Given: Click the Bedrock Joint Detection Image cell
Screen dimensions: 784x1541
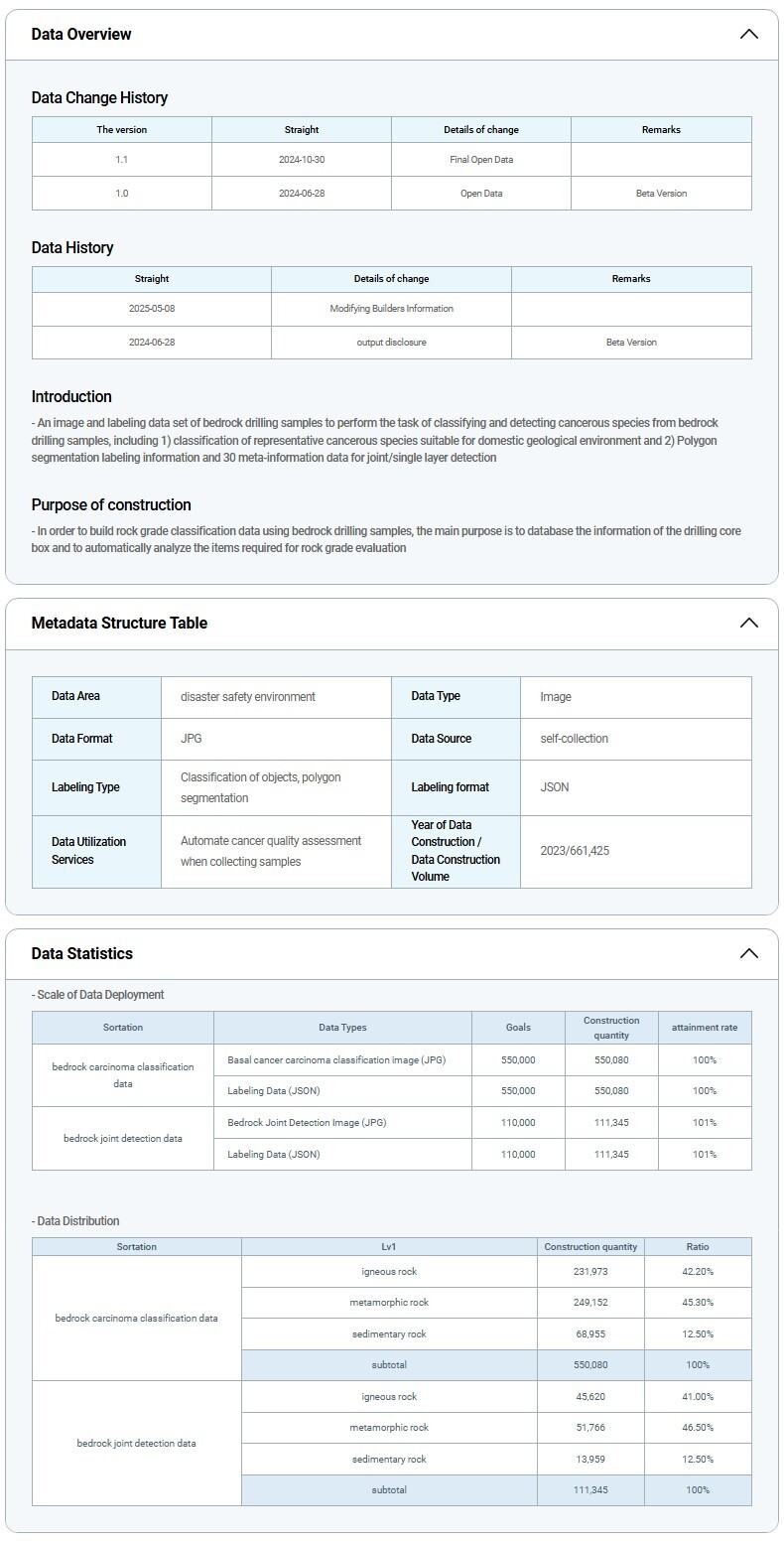Looking at the screenshot, I should pos(307,1123).
